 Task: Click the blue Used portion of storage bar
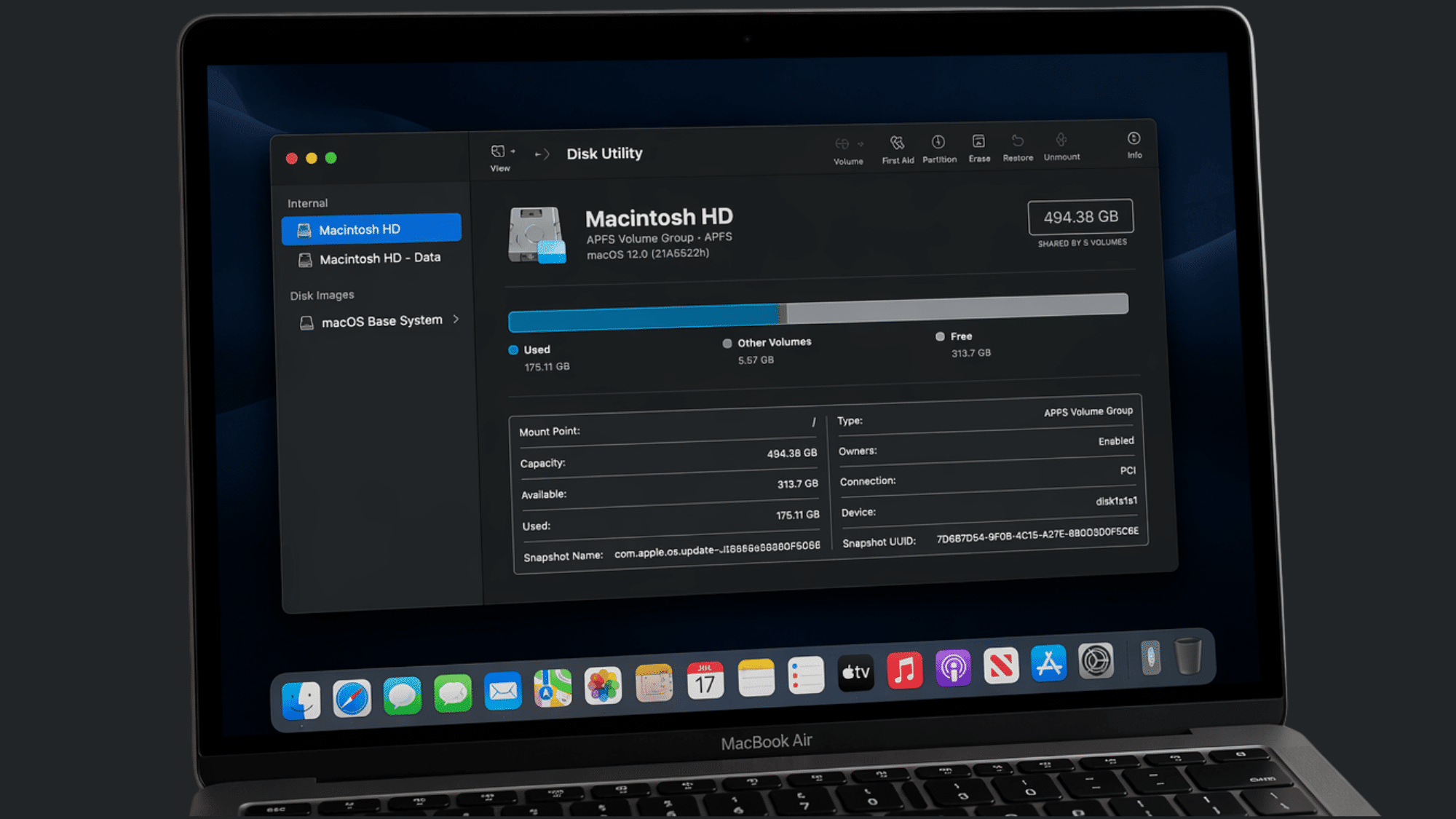coord(644,317)
